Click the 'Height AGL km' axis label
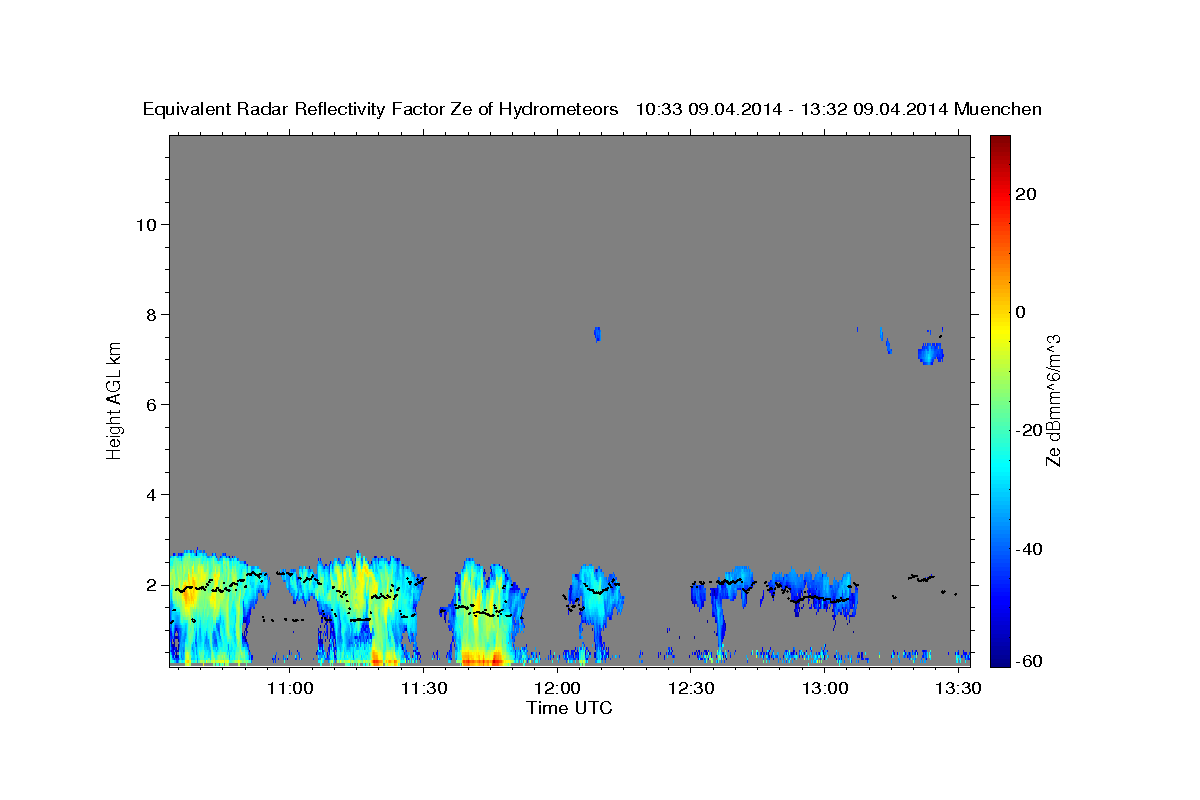 [114, 399]
